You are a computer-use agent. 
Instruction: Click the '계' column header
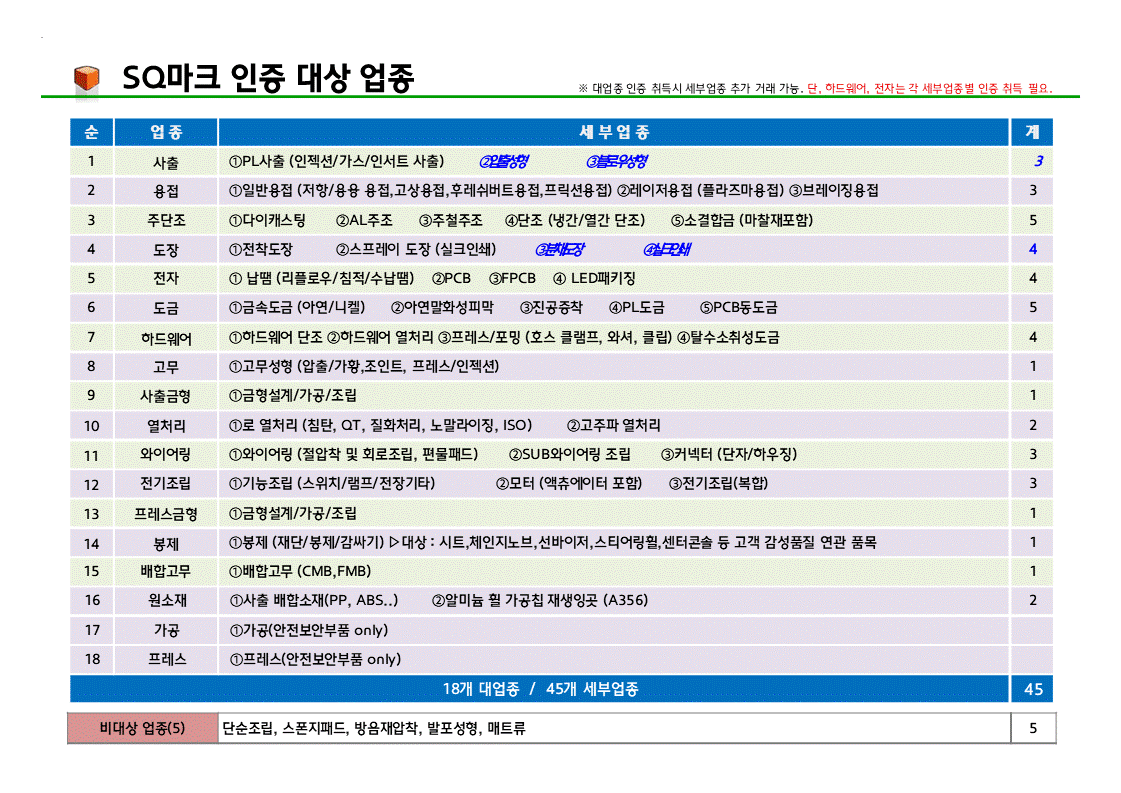point(1032,132)
